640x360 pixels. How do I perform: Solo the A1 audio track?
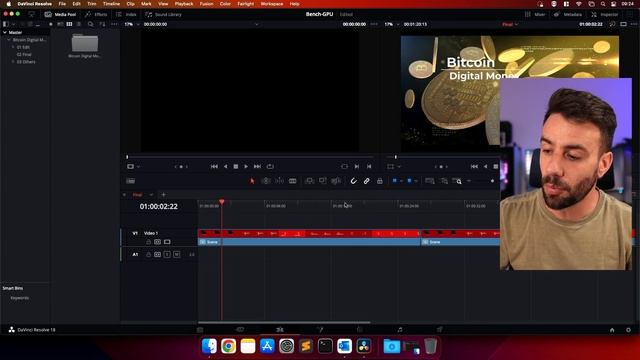point(167,255)
